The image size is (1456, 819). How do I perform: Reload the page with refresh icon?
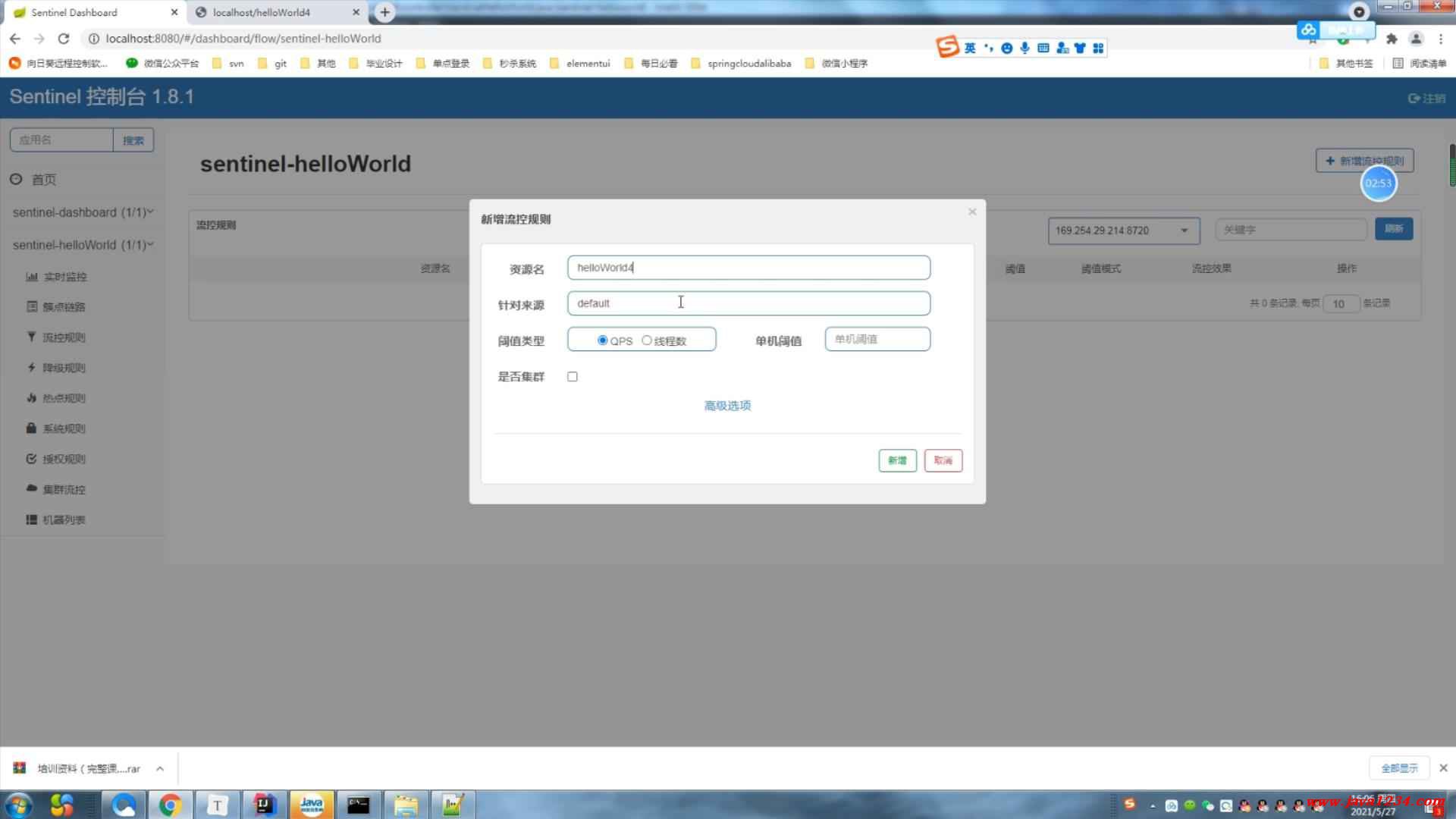pyautogui.click(x=64, y=39)
